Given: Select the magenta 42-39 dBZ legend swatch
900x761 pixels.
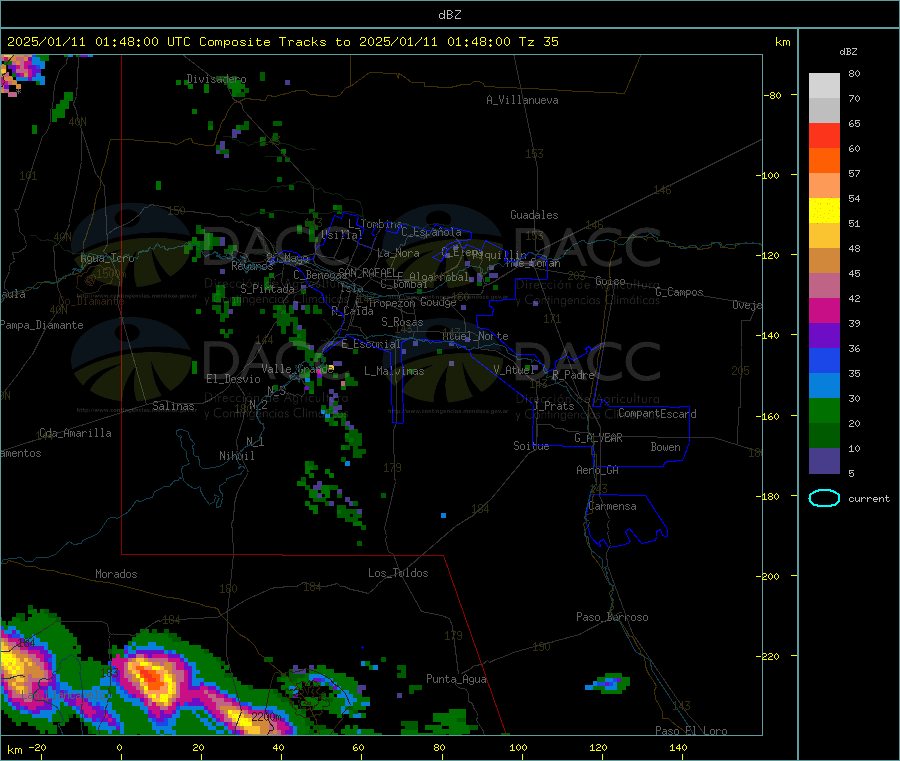Looking at the screenshot, I should [824, 310].
